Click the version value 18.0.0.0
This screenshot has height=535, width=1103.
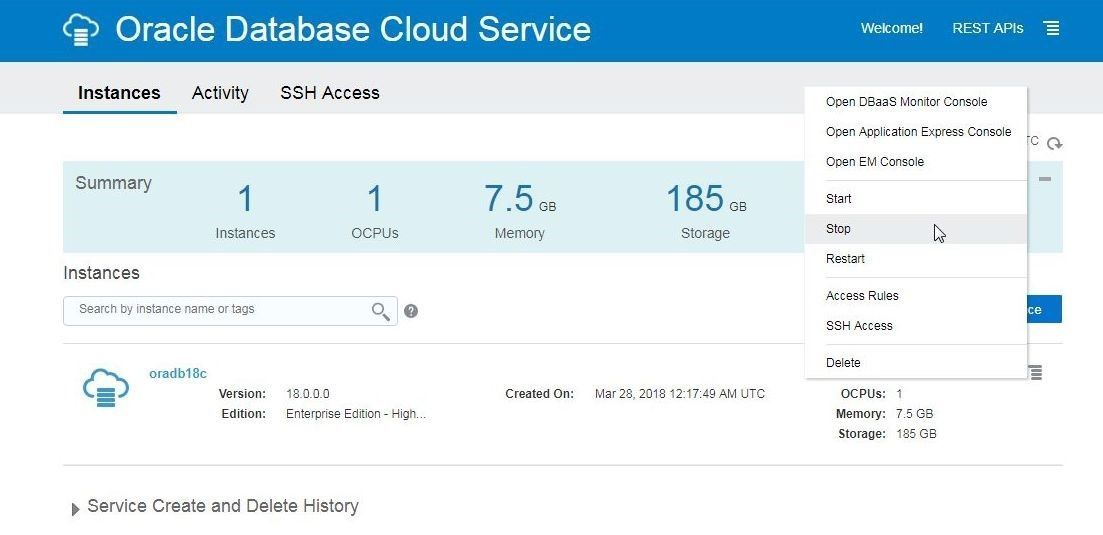[x=307, y=394]
